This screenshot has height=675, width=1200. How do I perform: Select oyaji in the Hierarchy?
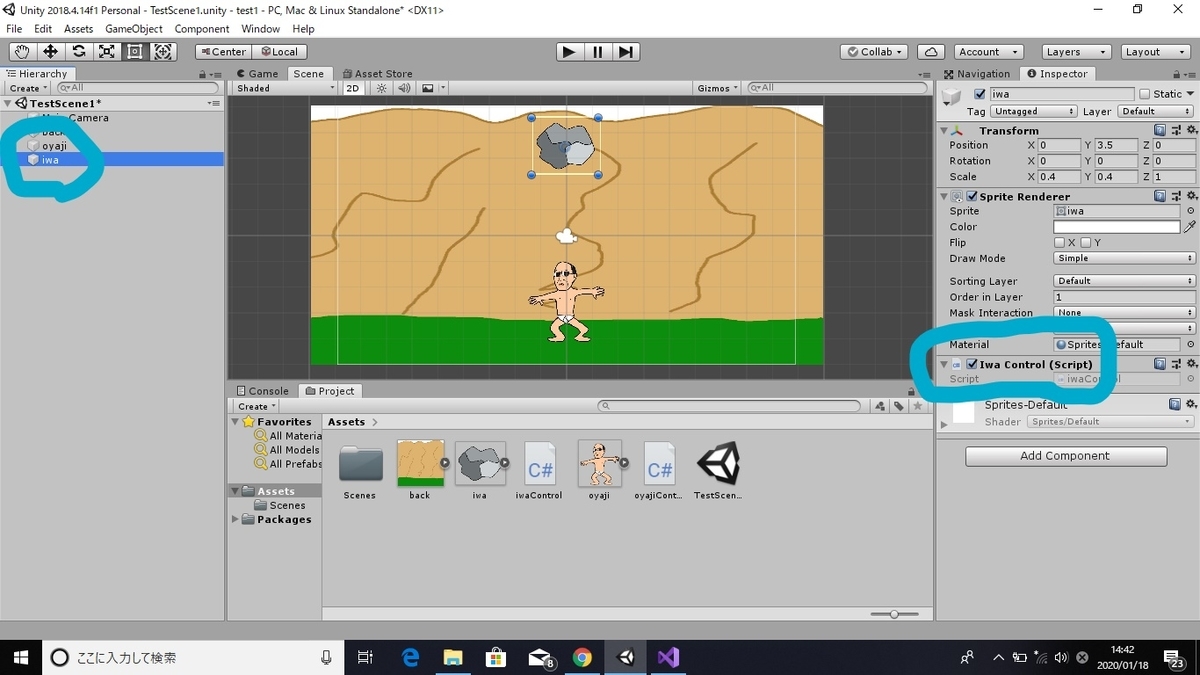tap(54, 146)
